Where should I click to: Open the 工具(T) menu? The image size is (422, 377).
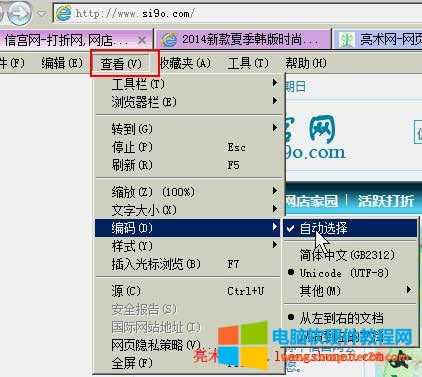248,63
